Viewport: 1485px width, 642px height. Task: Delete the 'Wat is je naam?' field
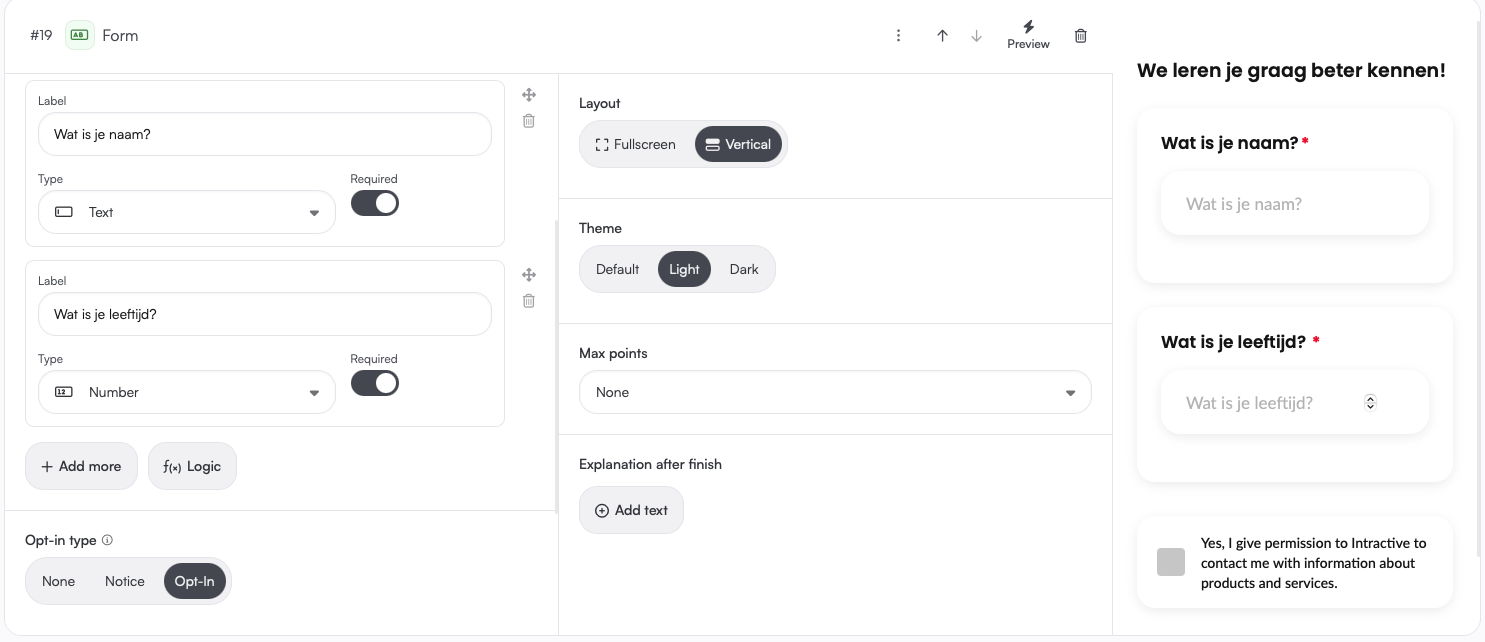(529, 121)
